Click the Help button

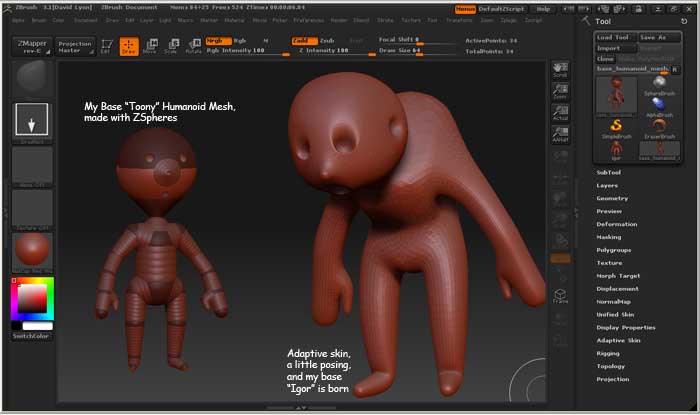[x=543, y=9]
